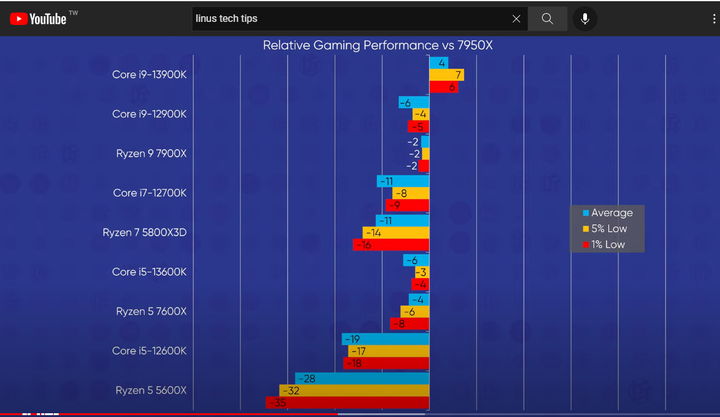Seek on the red video progress bar
The width and height of the screenshot is (720, 417).
click(x=169, y=414)
